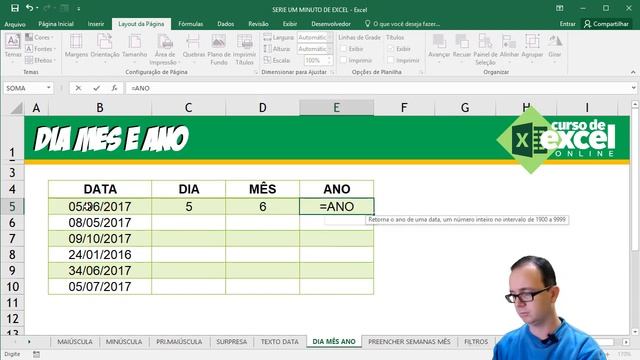This screenshot has width=640, height=360.
Task: Switch to the Revisão tab
Action: (258, 24)
